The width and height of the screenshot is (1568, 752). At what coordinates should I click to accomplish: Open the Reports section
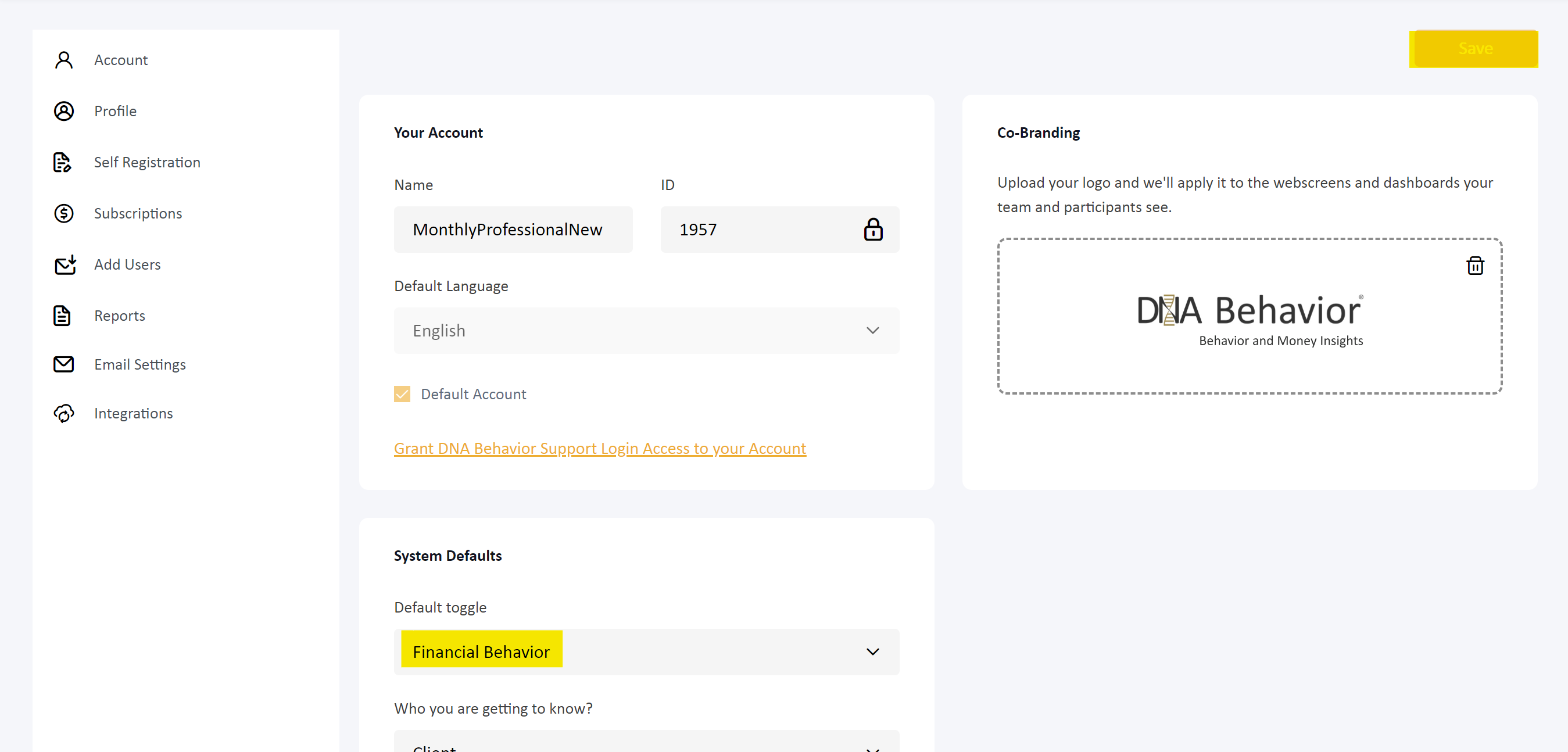[119, 316]
